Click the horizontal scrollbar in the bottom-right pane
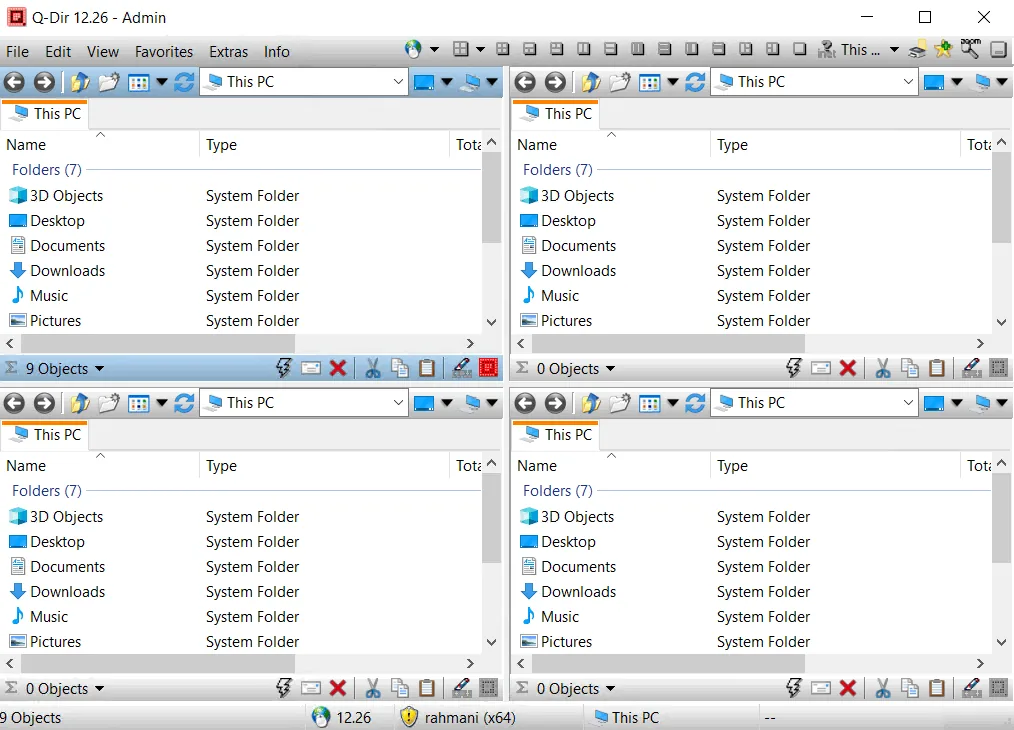Image resolution: width=1014 pixels, height=730 pixels. pyautogui.click(x=669, y=663)
